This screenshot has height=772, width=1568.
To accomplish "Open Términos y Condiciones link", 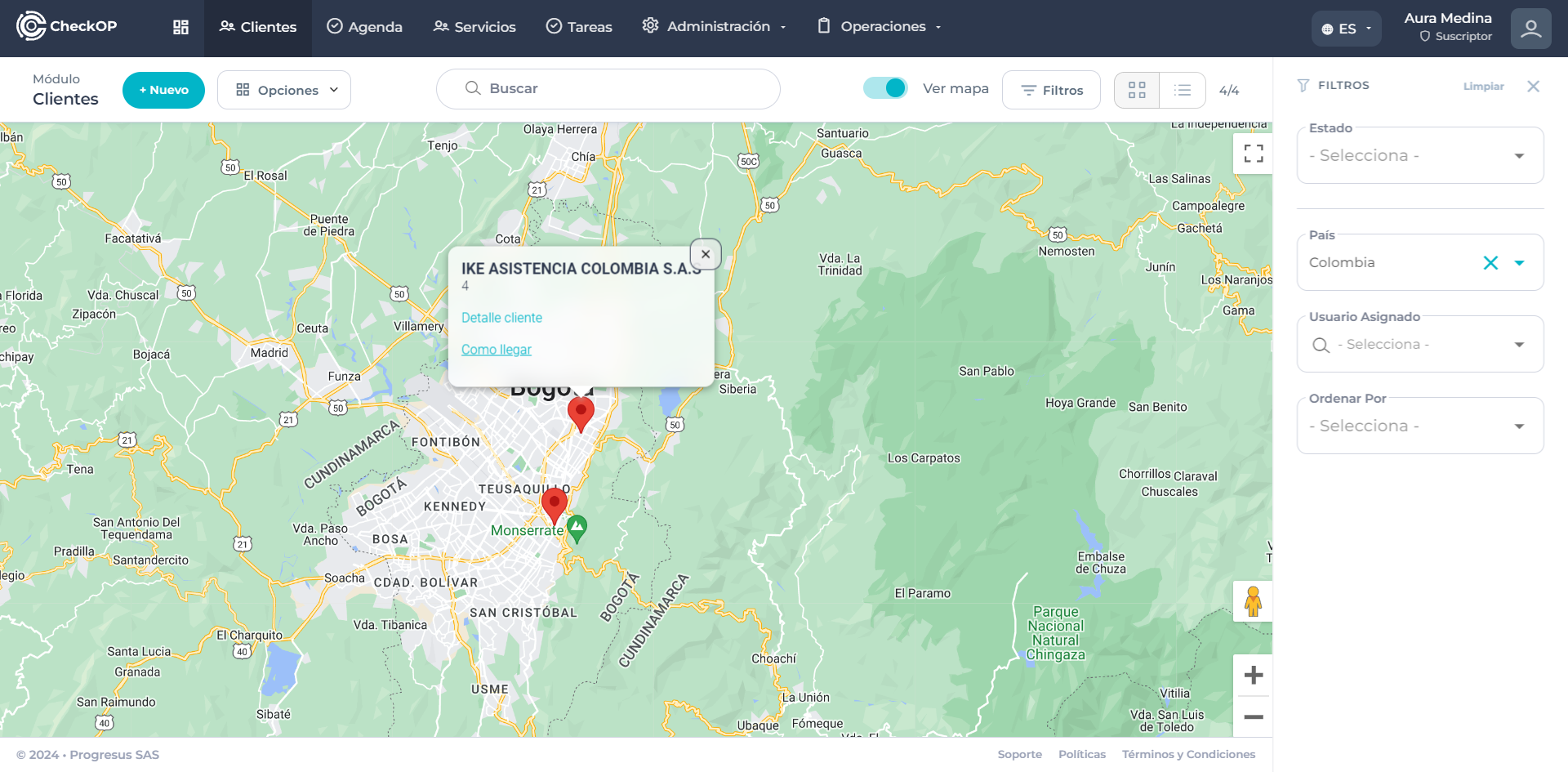I will 1188,754.
